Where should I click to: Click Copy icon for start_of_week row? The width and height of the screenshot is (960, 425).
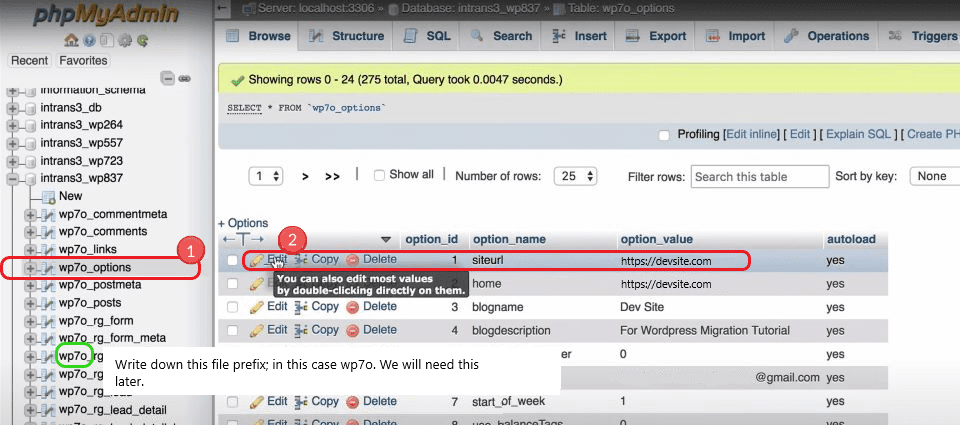(301, 401)
